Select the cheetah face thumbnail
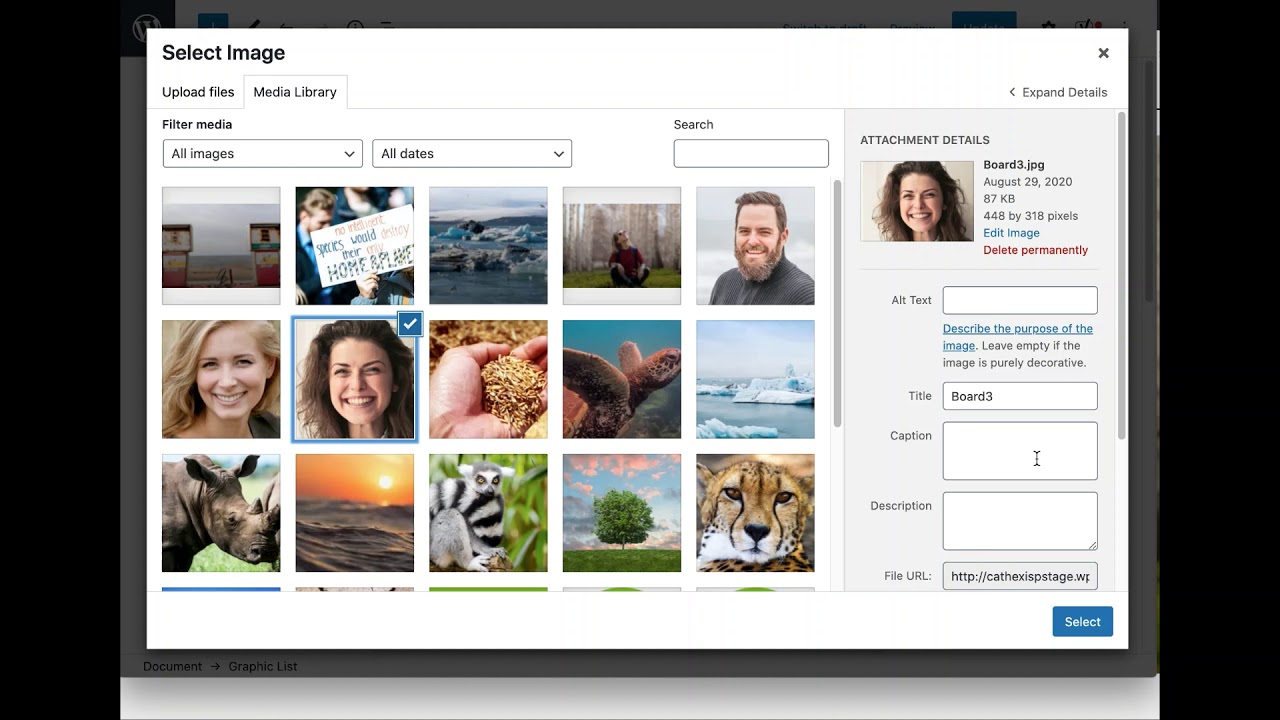Viewport: 1280px width, 720px height. pos(755,513)
